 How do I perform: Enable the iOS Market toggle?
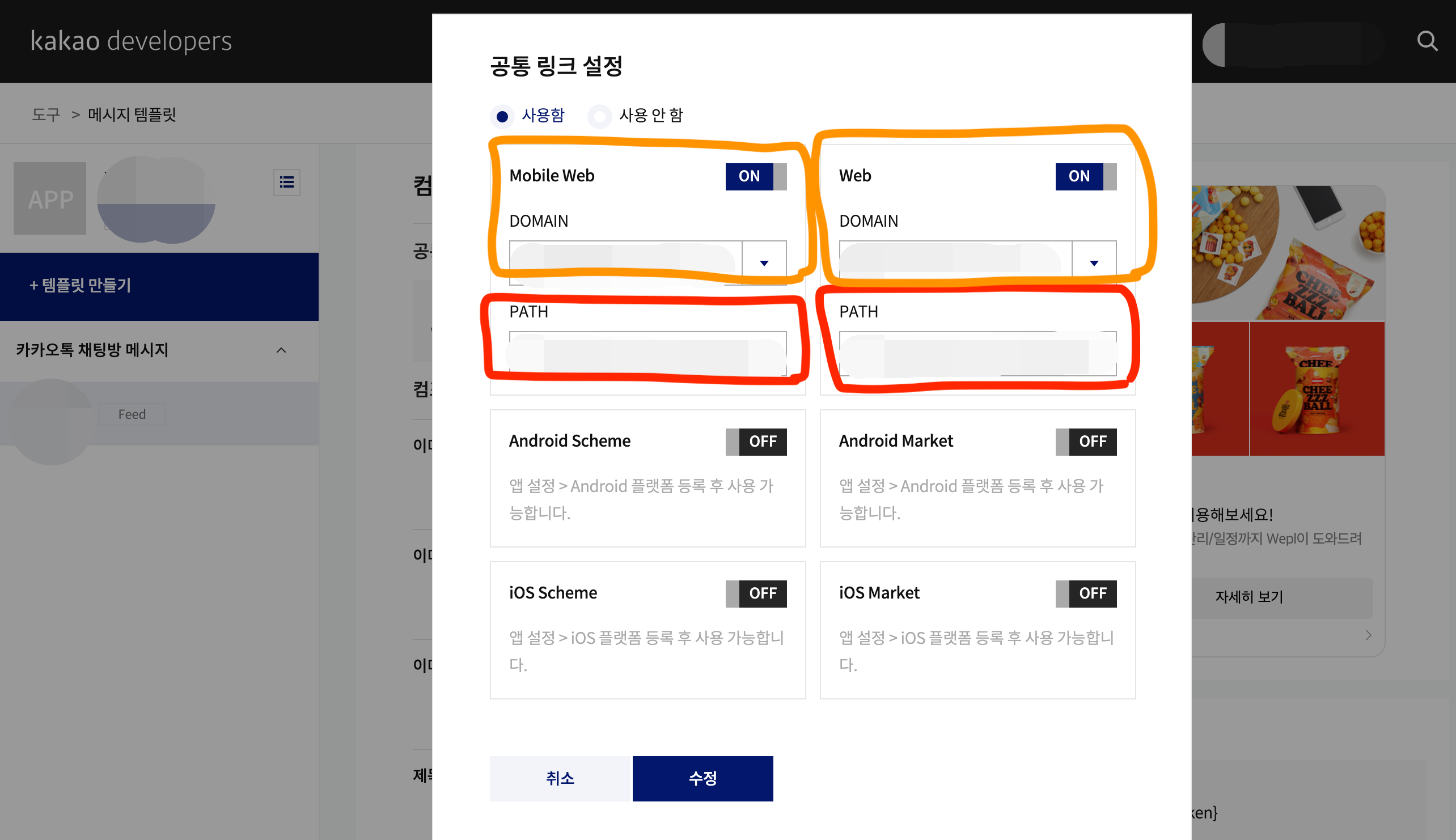1086,593
